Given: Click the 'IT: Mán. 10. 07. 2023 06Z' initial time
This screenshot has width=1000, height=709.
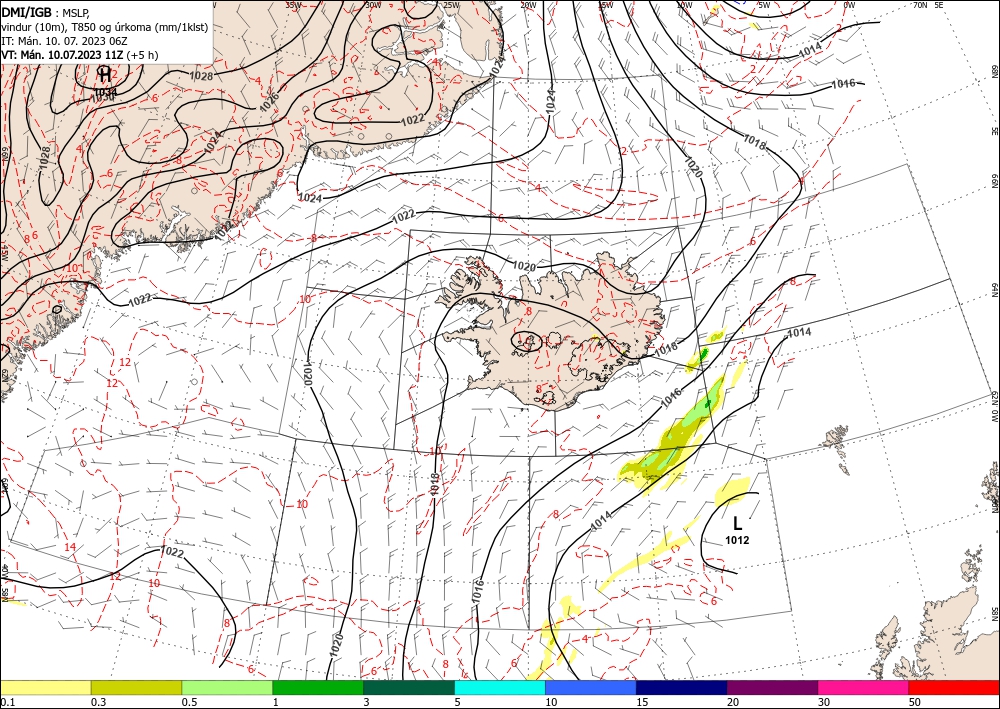Looking at the screenshot, I should point(64,41).
